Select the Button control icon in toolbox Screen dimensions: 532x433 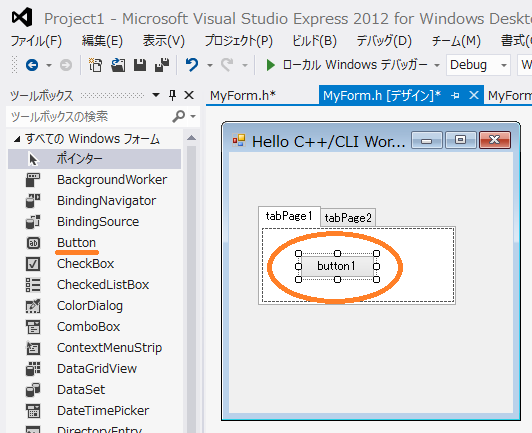click(x=33, y=243)
